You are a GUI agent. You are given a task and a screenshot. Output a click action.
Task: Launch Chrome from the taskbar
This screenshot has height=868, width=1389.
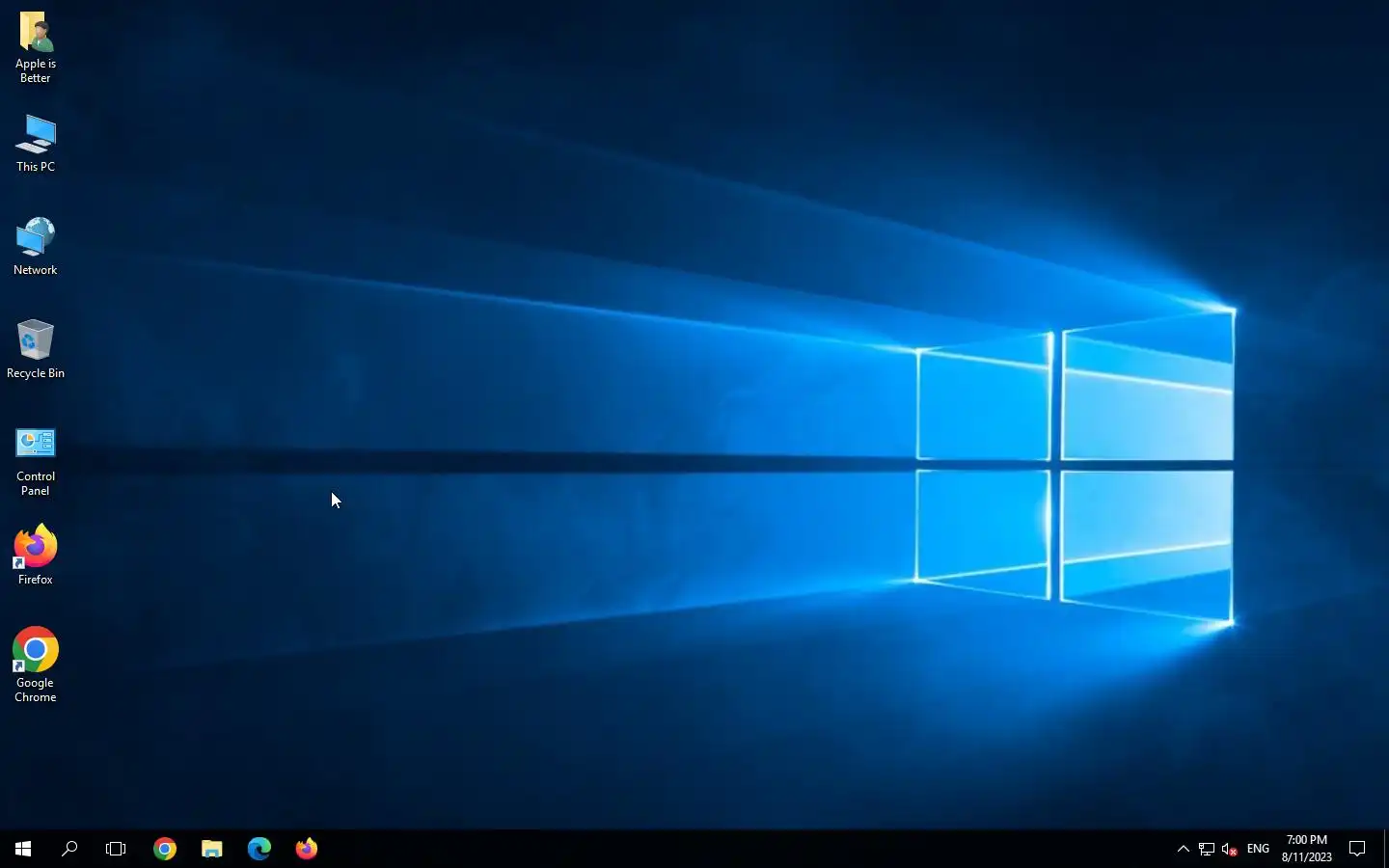165,849
